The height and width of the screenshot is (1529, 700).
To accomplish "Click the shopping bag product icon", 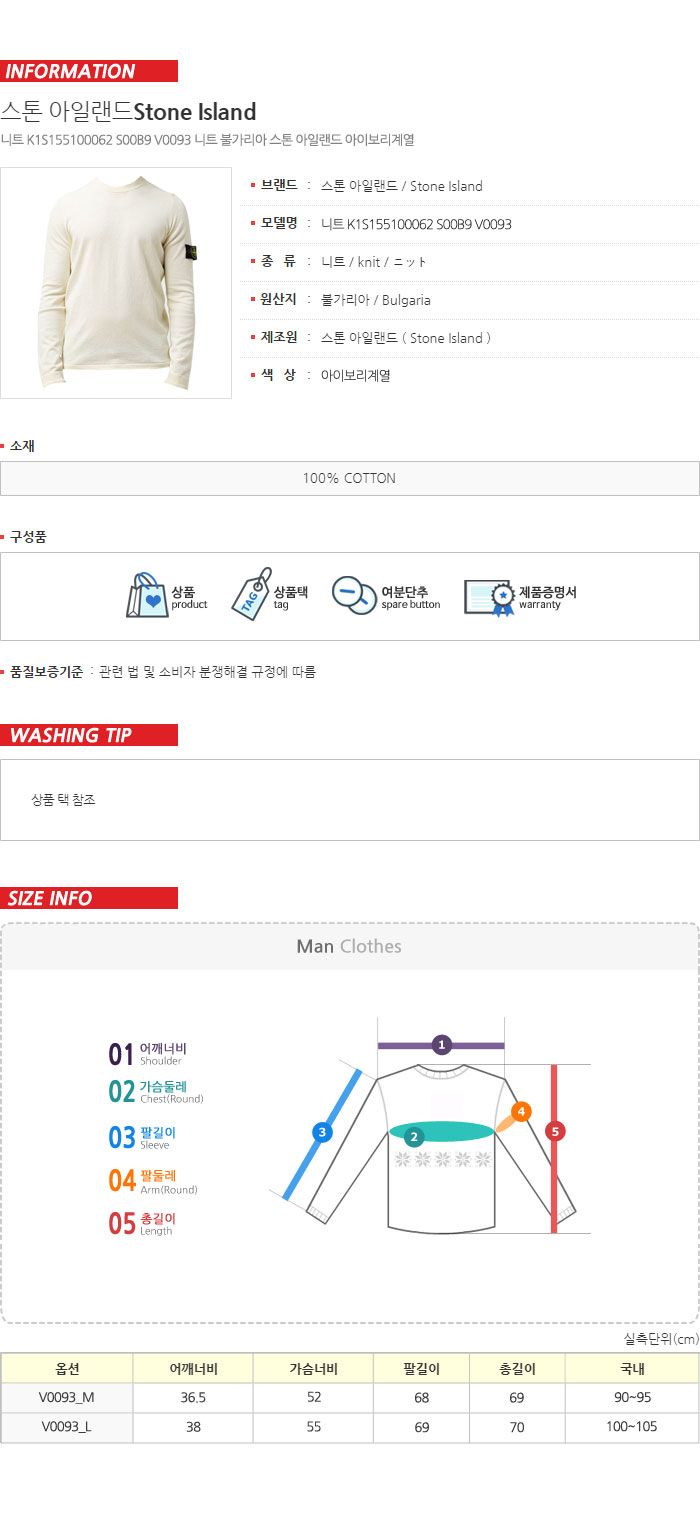I will coord(147,595).
